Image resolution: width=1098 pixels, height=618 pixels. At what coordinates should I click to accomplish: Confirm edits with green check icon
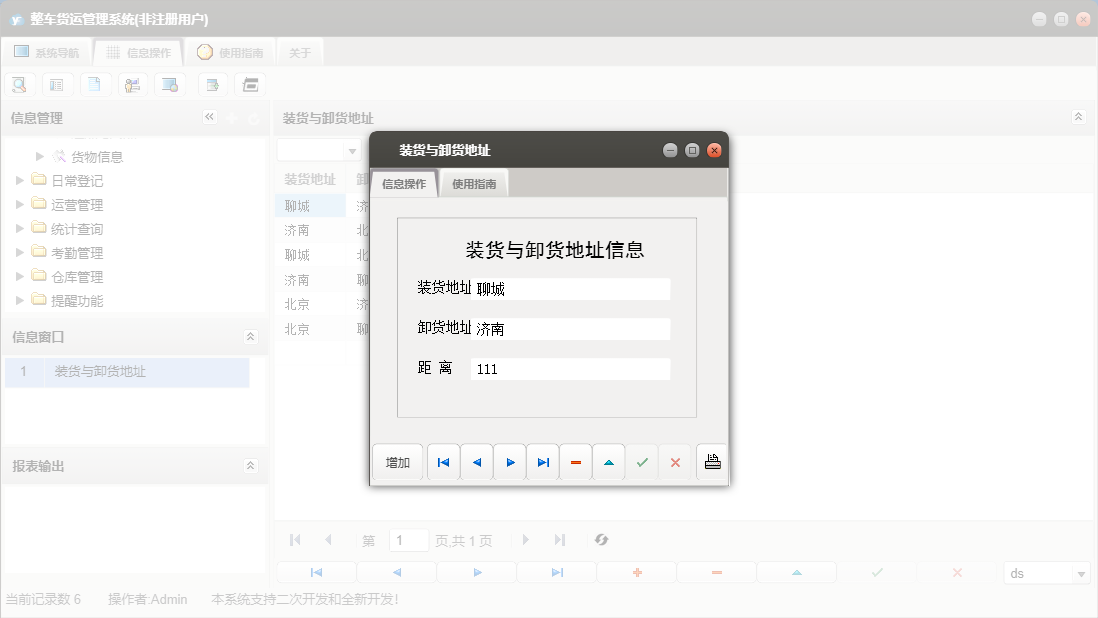coord(642,461)
